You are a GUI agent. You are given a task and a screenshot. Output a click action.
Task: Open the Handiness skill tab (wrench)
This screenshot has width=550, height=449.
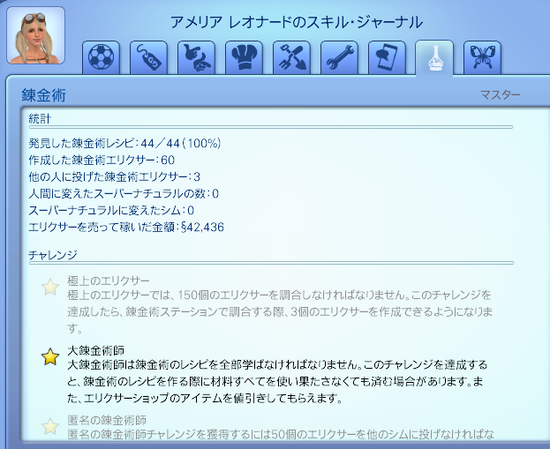tap(340, 58)
